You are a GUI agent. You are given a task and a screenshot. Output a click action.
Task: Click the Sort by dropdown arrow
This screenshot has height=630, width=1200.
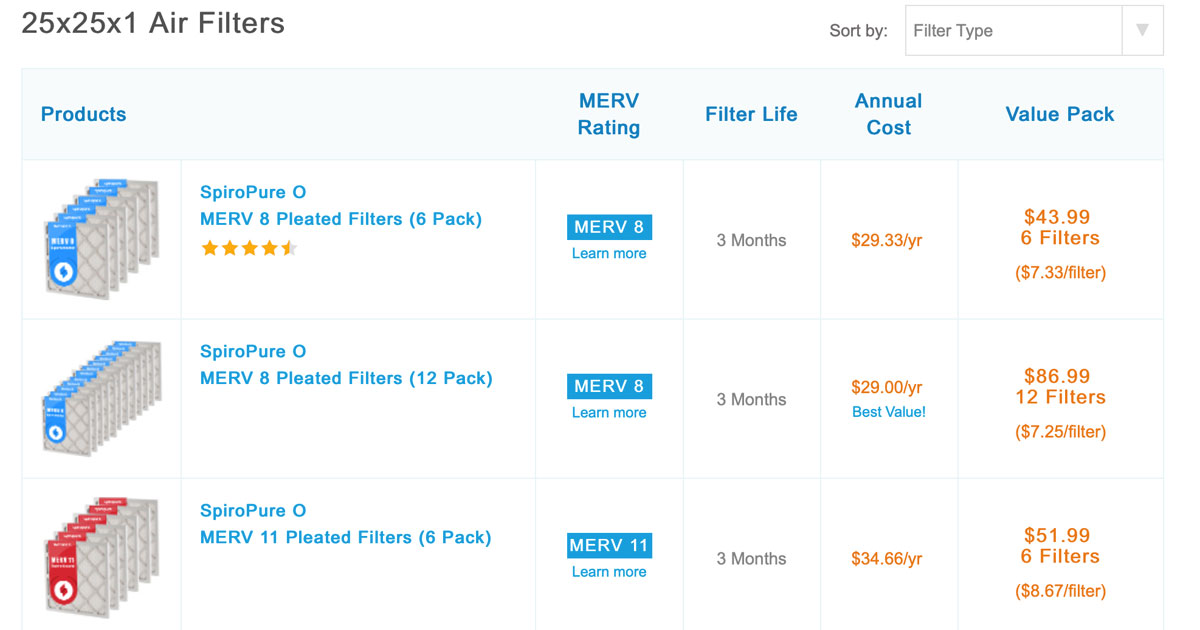coord(1142,31)
